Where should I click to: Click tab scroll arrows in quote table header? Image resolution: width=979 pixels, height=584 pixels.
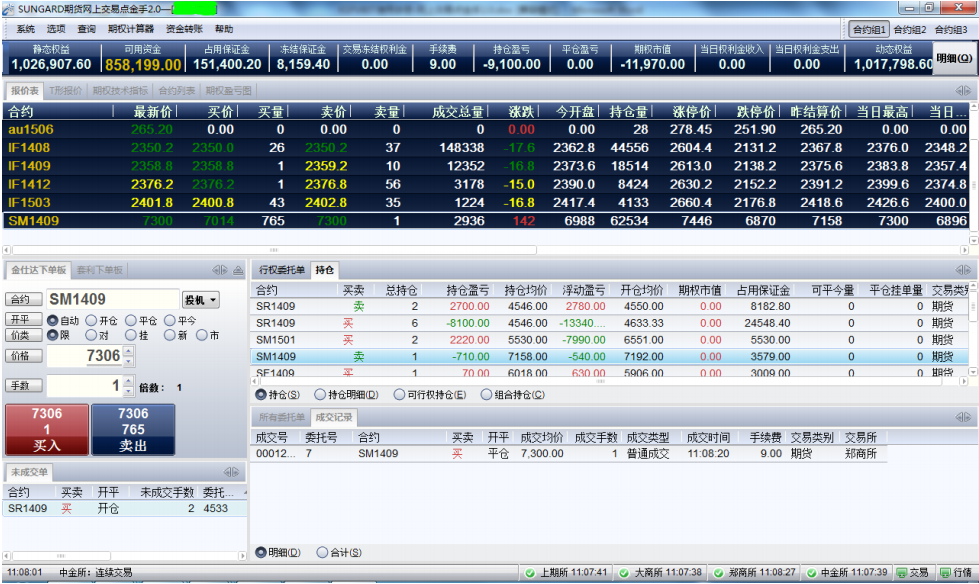[963, 91]
